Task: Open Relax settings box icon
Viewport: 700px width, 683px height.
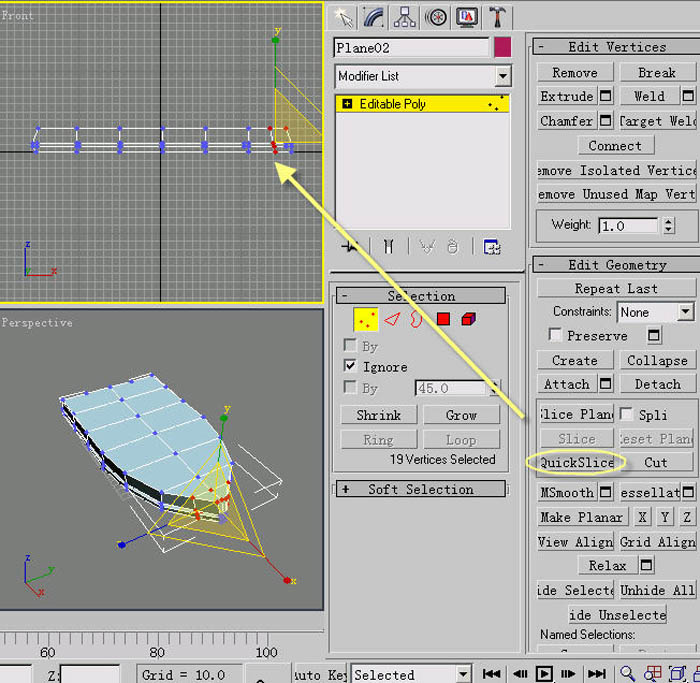Action: coord(646,565)
